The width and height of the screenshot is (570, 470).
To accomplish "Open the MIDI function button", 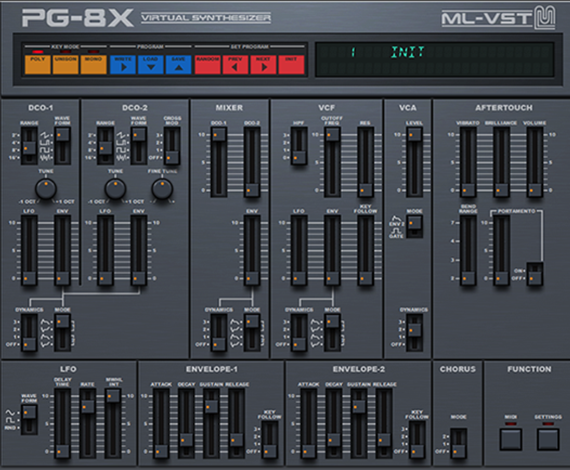I will (511, 439).
